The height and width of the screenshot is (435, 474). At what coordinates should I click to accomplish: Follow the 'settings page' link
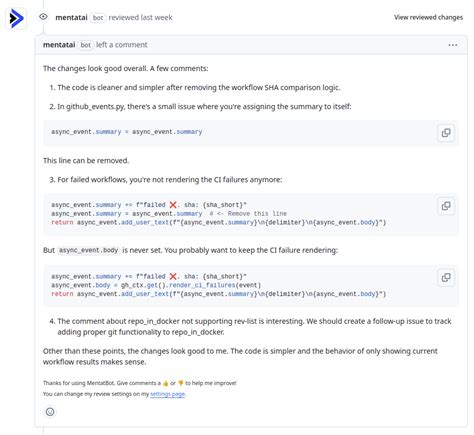pos(167,394)
